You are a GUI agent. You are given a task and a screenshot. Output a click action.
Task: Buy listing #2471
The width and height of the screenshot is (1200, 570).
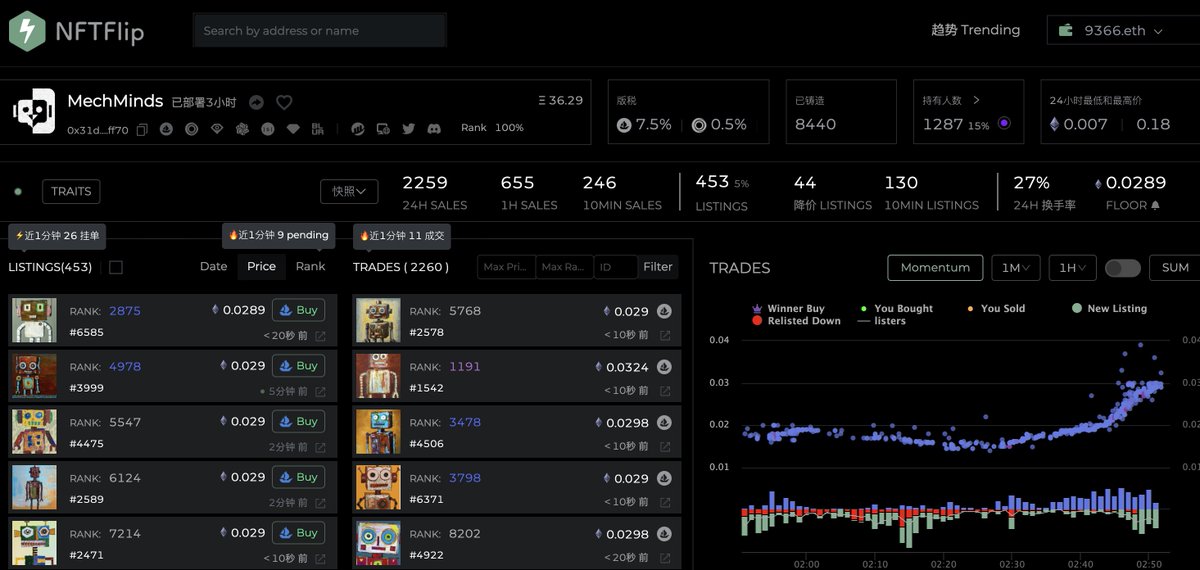298,534
